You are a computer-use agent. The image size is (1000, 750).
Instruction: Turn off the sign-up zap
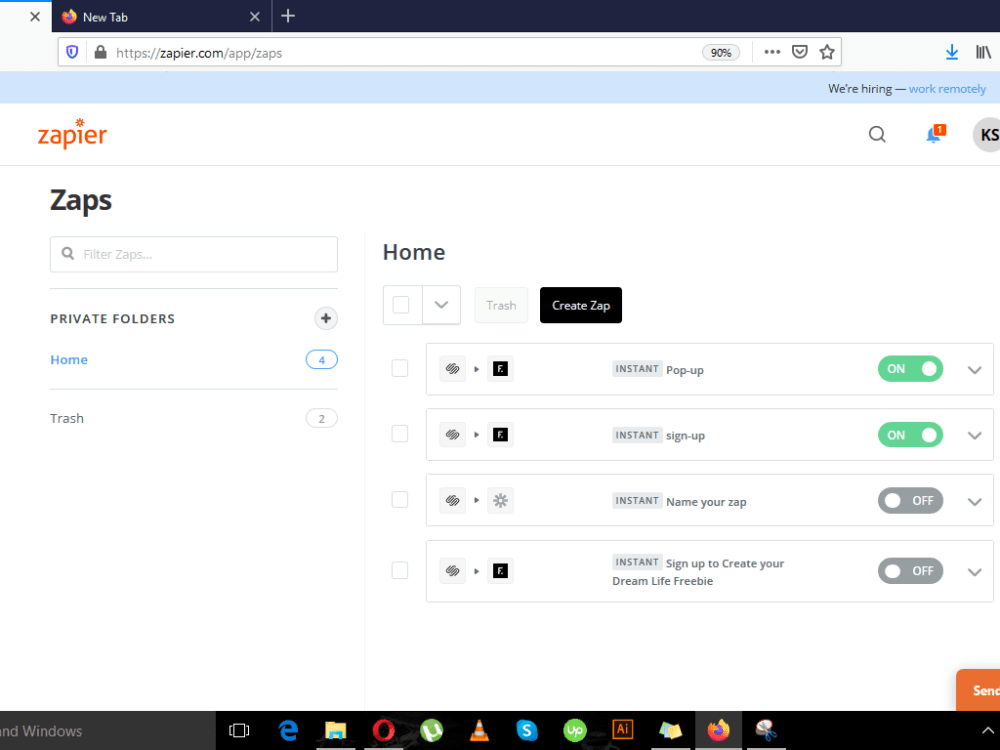(910, 435)
